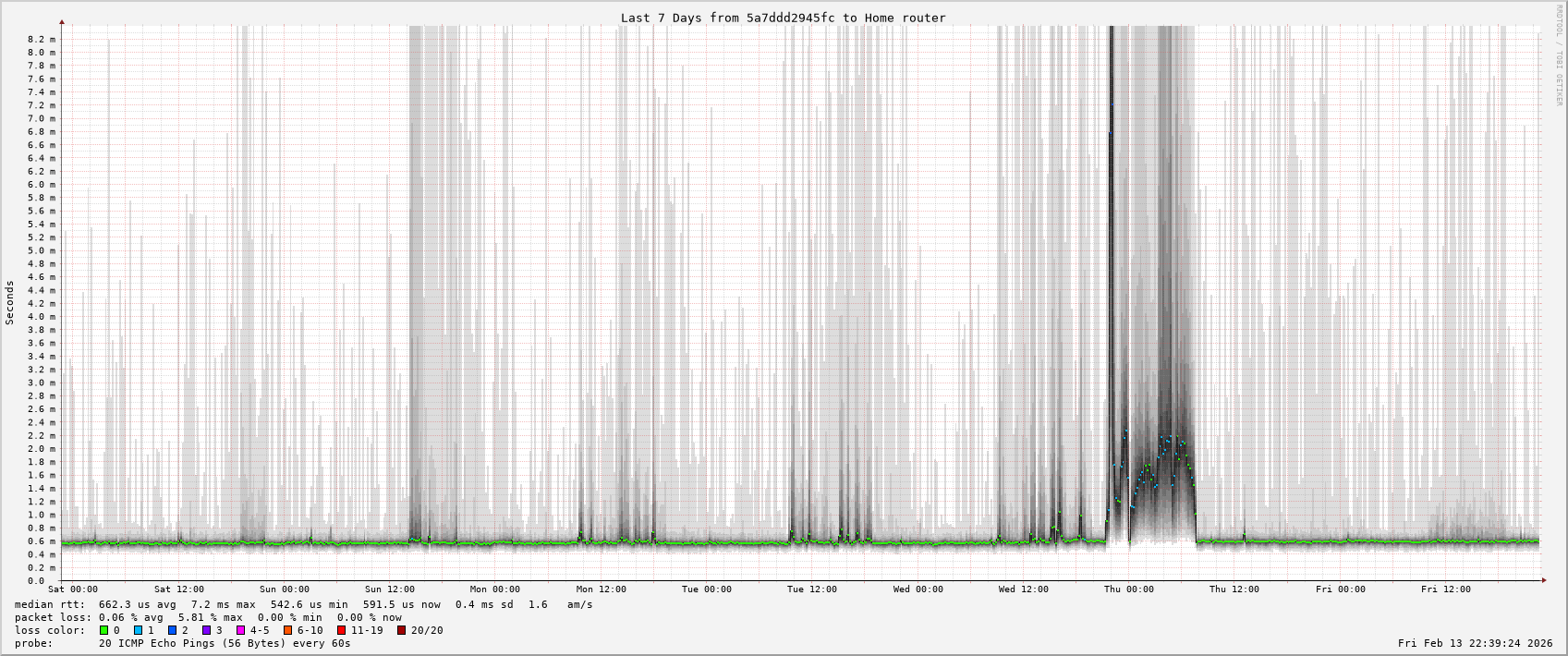Click the timestamp 'Fri Feb 13 22:39:24 2026'
This screenshot has width=1568, height=656.
(x=1475, y=643)
